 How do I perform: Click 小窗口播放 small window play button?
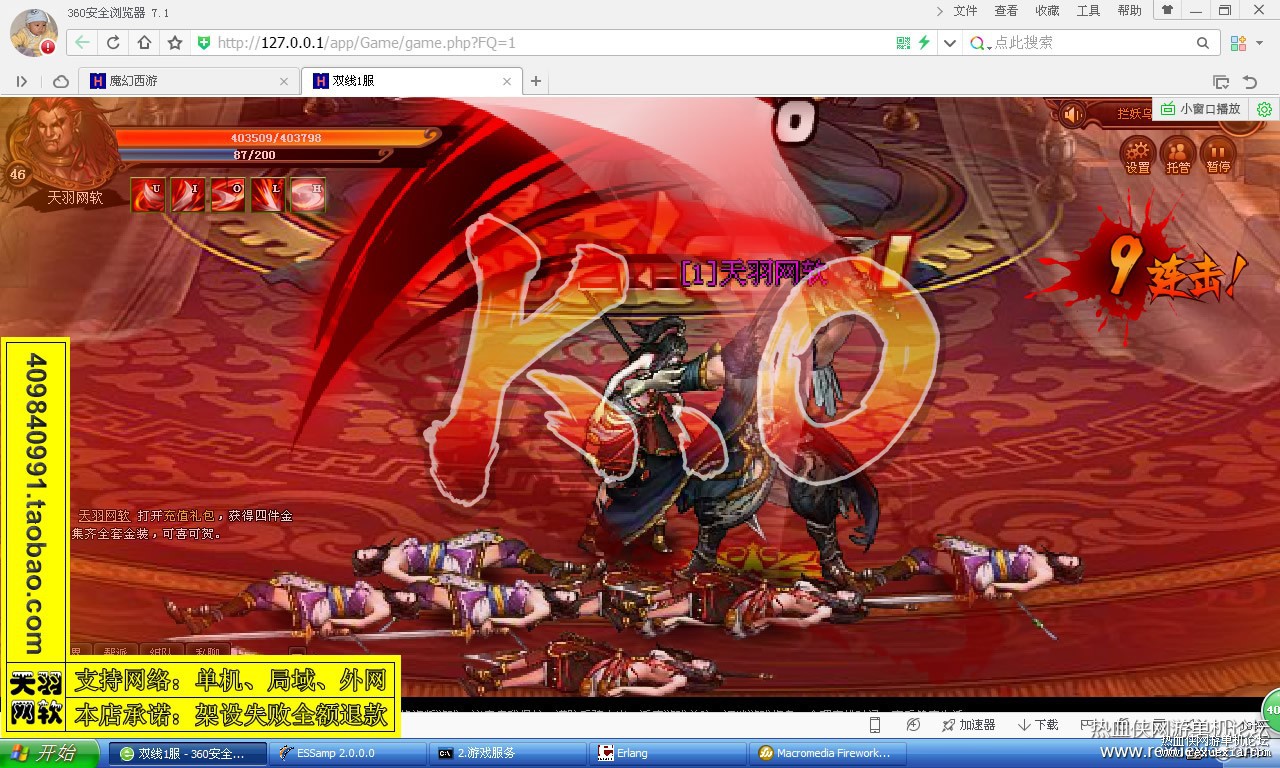[1200, 109]
